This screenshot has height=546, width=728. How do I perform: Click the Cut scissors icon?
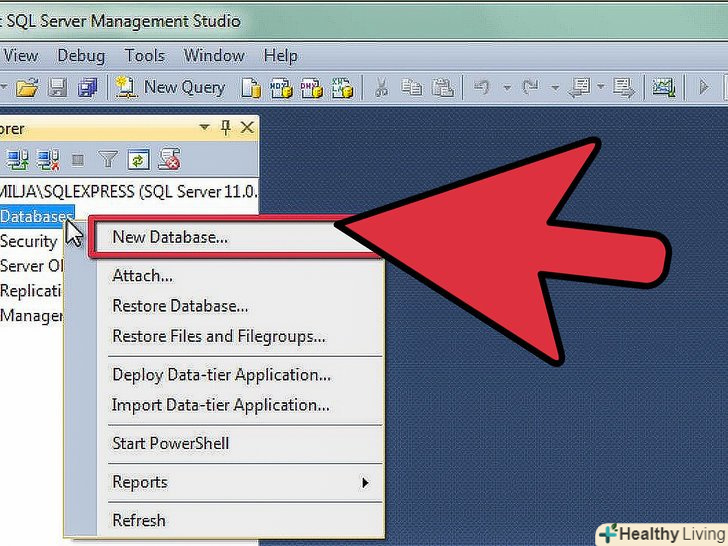pyautogui.click(x=381, y=87)
